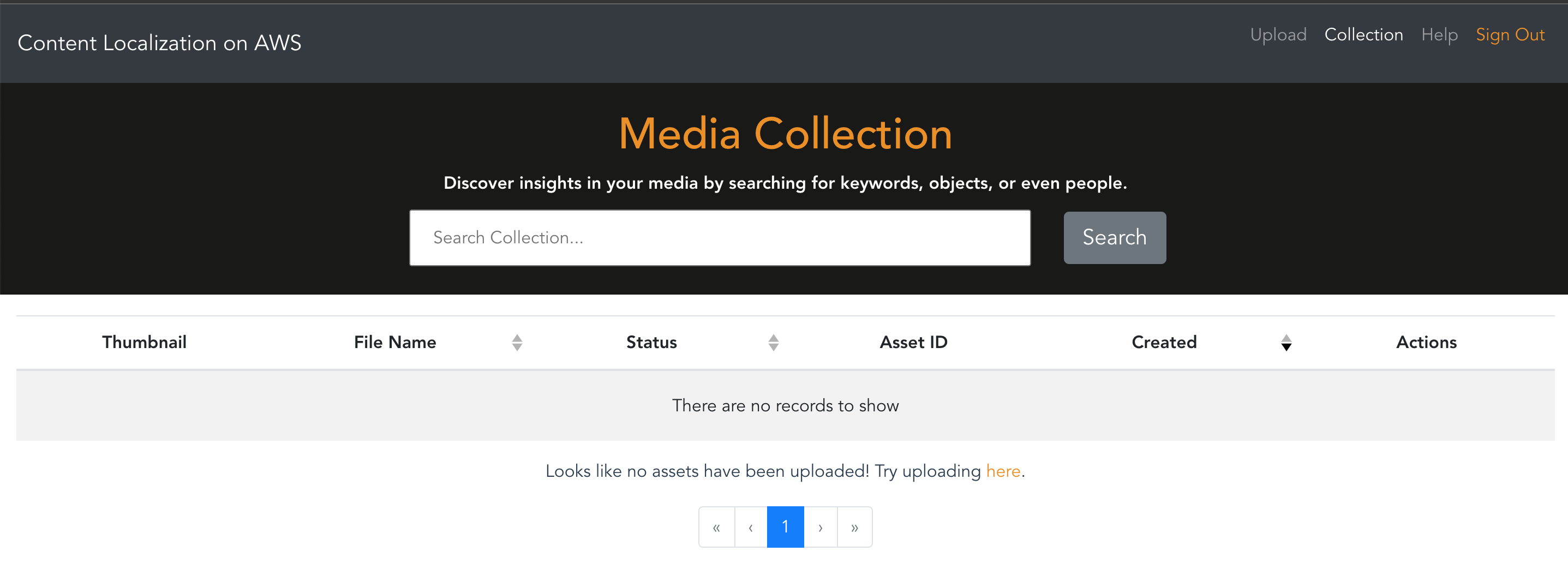Screen dimensions: 1568x575
Task: Go to previous page of results
Action: (x=751, y=527)
